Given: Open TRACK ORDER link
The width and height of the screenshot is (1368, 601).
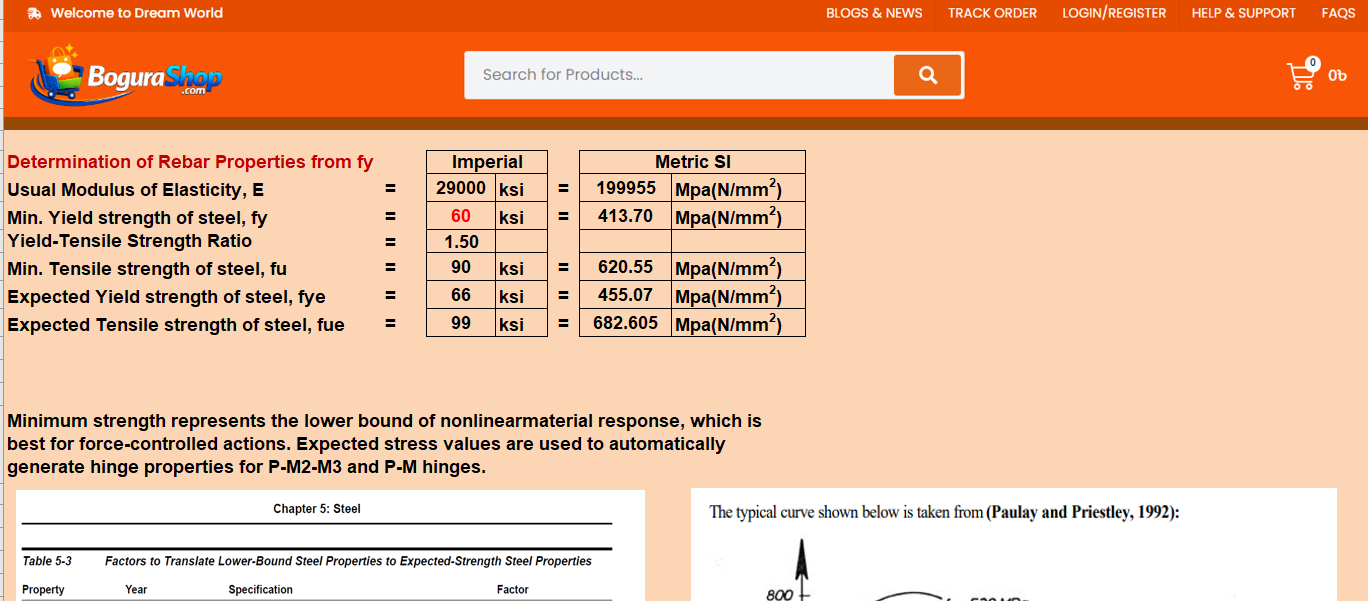Looking at the screenshot, I should pos(992,13).
